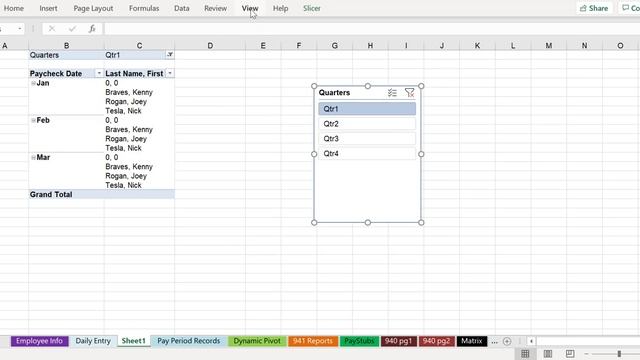Open the Review ribbon tab
The image size is (640, 360).
coord(215,8)
